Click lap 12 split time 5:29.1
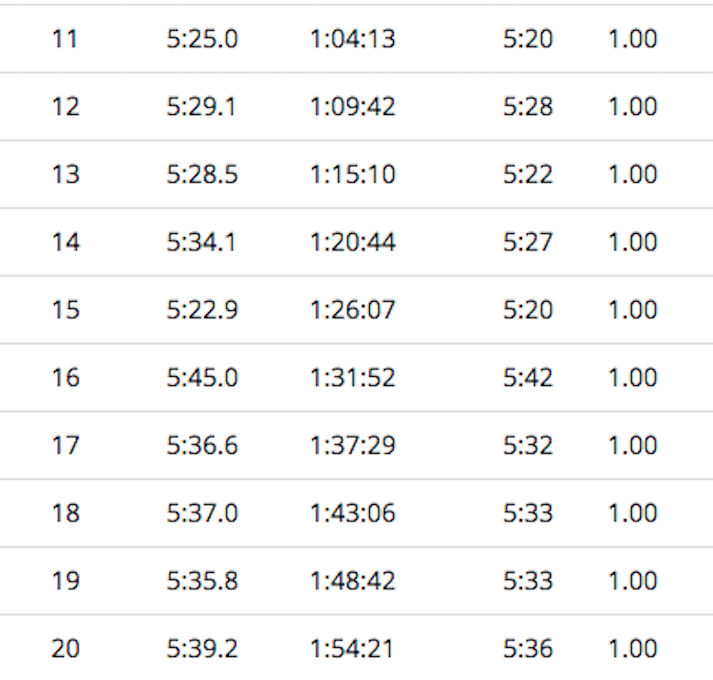The width and height of the screenshot is (713, 680). coord(201,107)
